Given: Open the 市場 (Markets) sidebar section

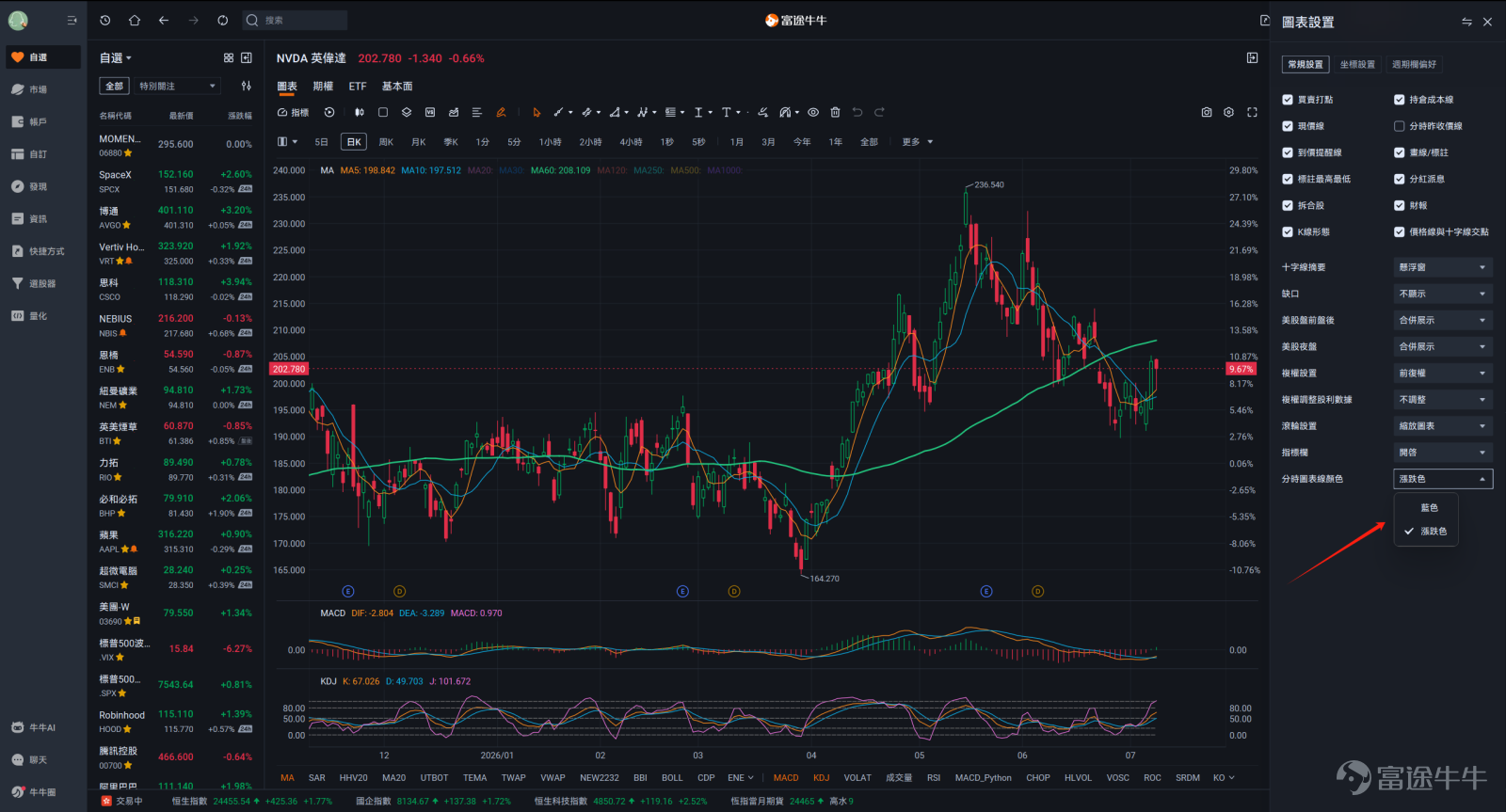Looking at the screenshot, I should point(43,89).
